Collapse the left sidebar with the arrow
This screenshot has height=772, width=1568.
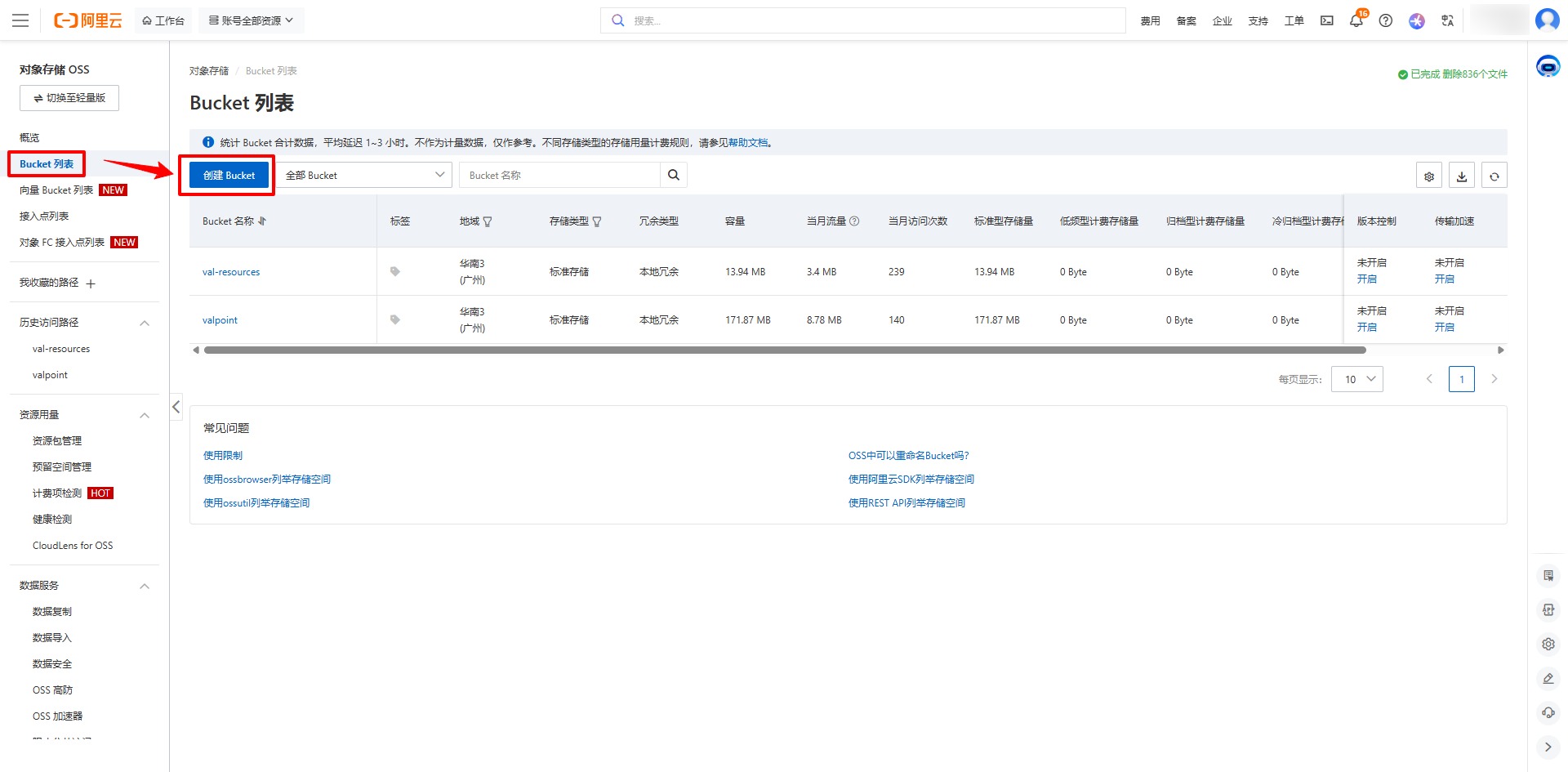pos(176,407)
